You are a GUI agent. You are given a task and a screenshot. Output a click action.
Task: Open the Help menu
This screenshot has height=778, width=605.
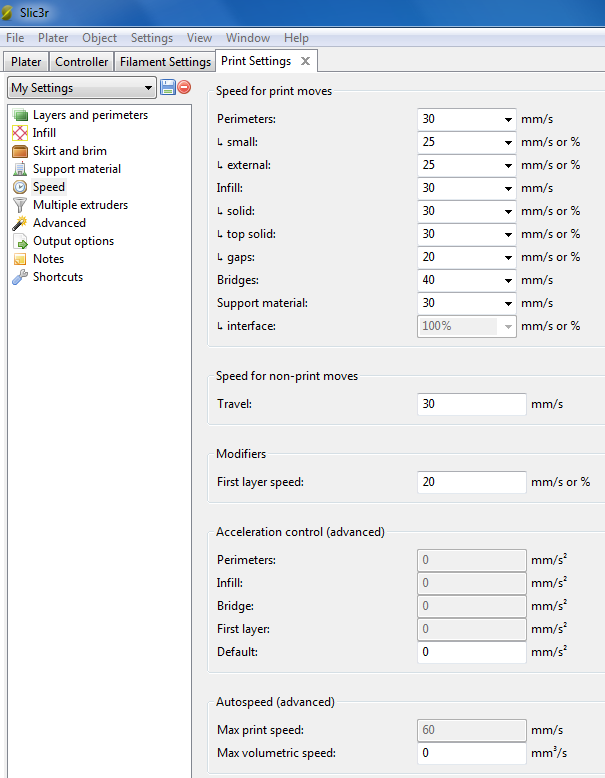click(296, 38)
